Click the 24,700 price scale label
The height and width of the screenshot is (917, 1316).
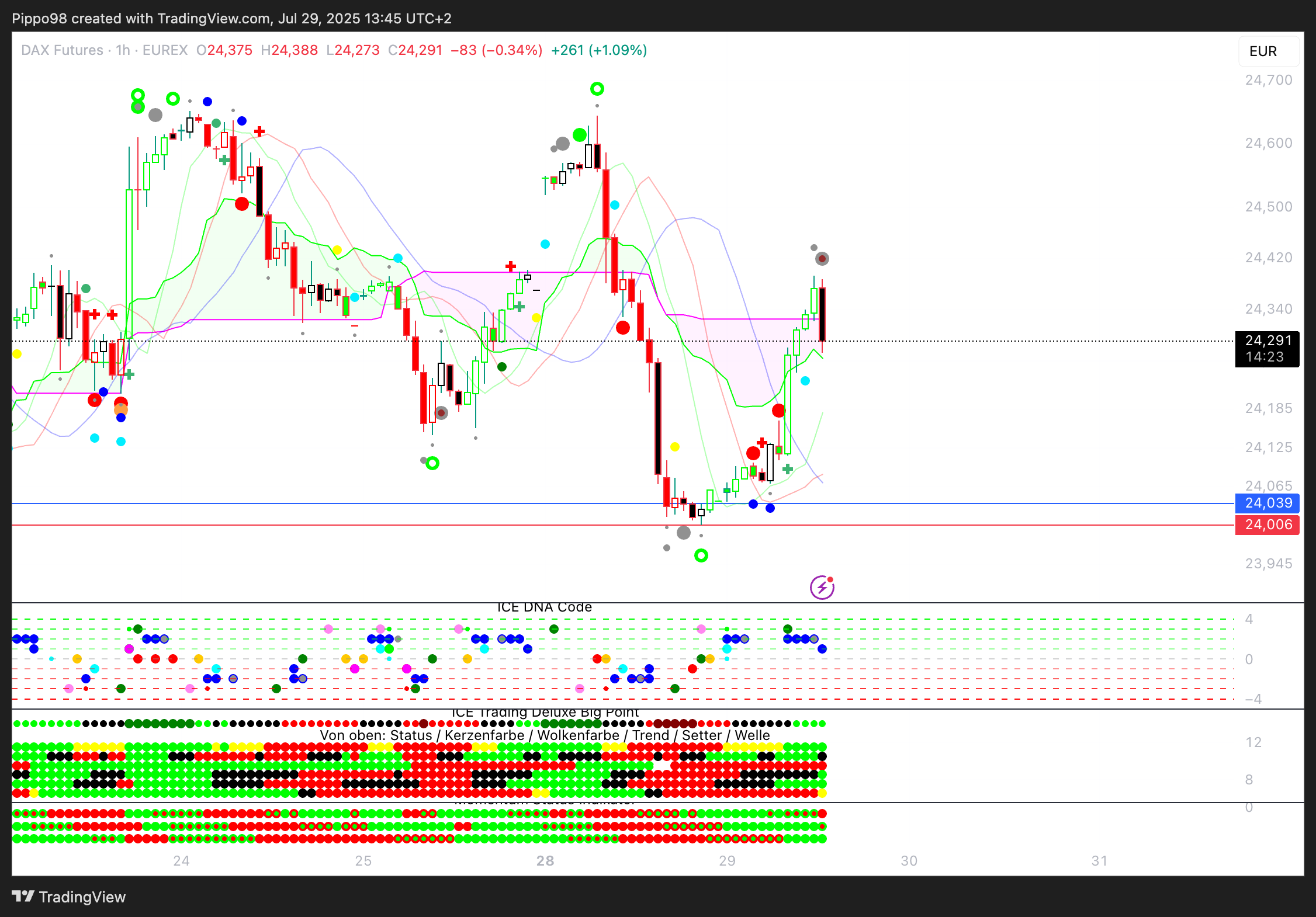coord(1268,80)
